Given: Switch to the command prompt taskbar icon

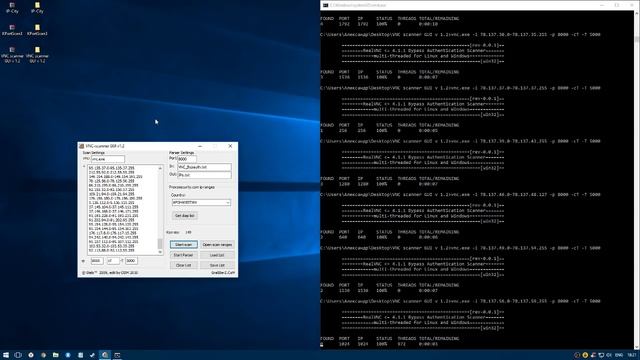Looking at the screenshot, I should [x=117, y=355].
